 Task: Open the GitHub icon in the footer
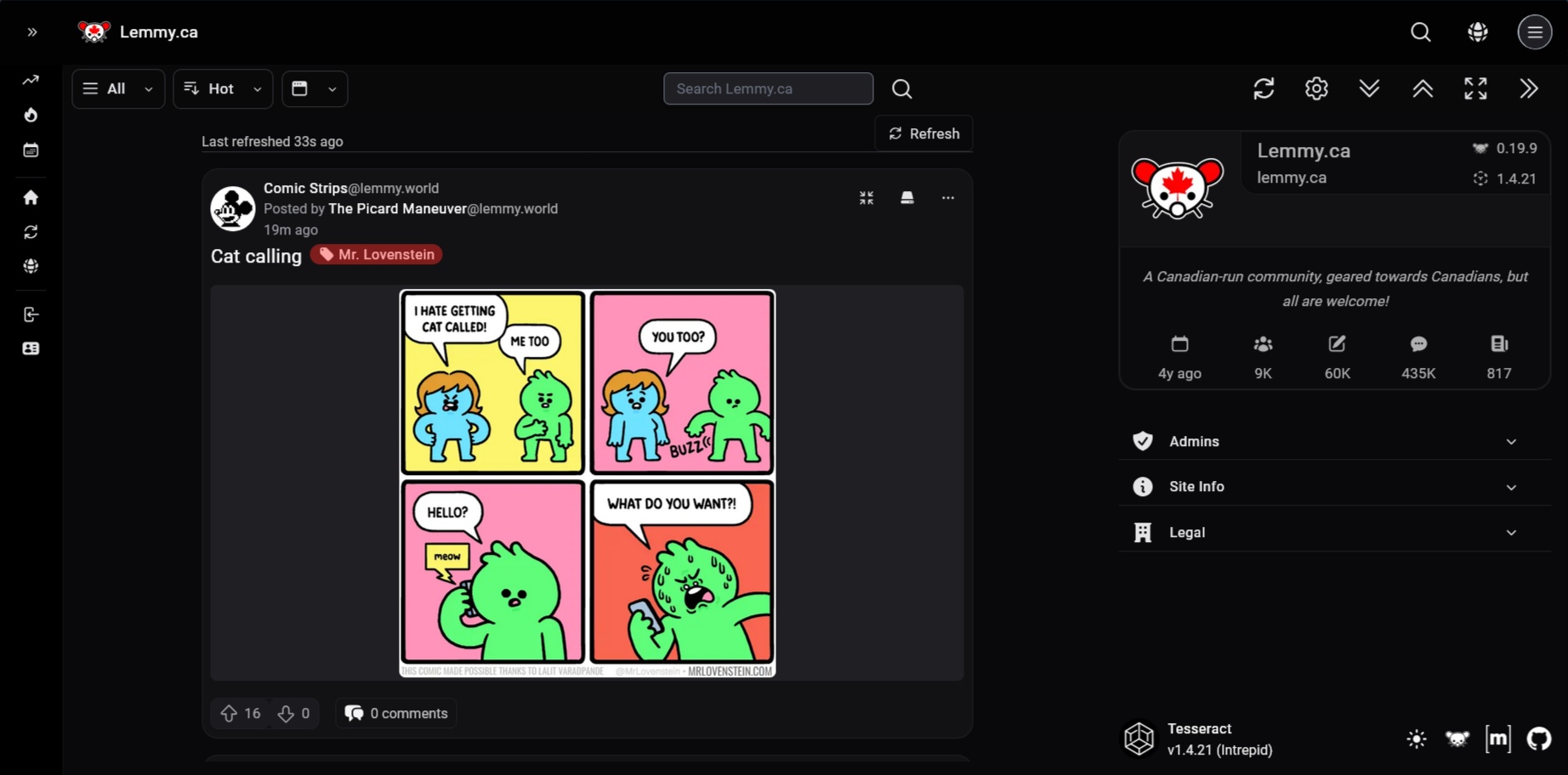(1539, 739)
